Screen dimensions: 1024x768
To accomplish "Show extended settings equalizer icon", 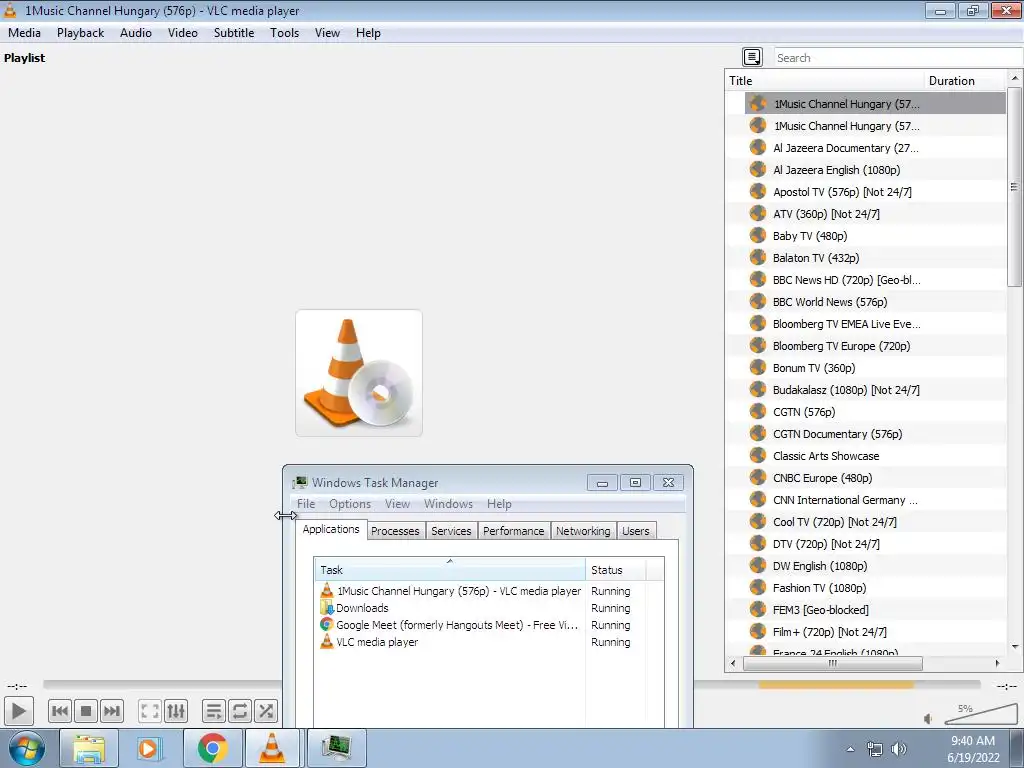I will pos(176,711).
